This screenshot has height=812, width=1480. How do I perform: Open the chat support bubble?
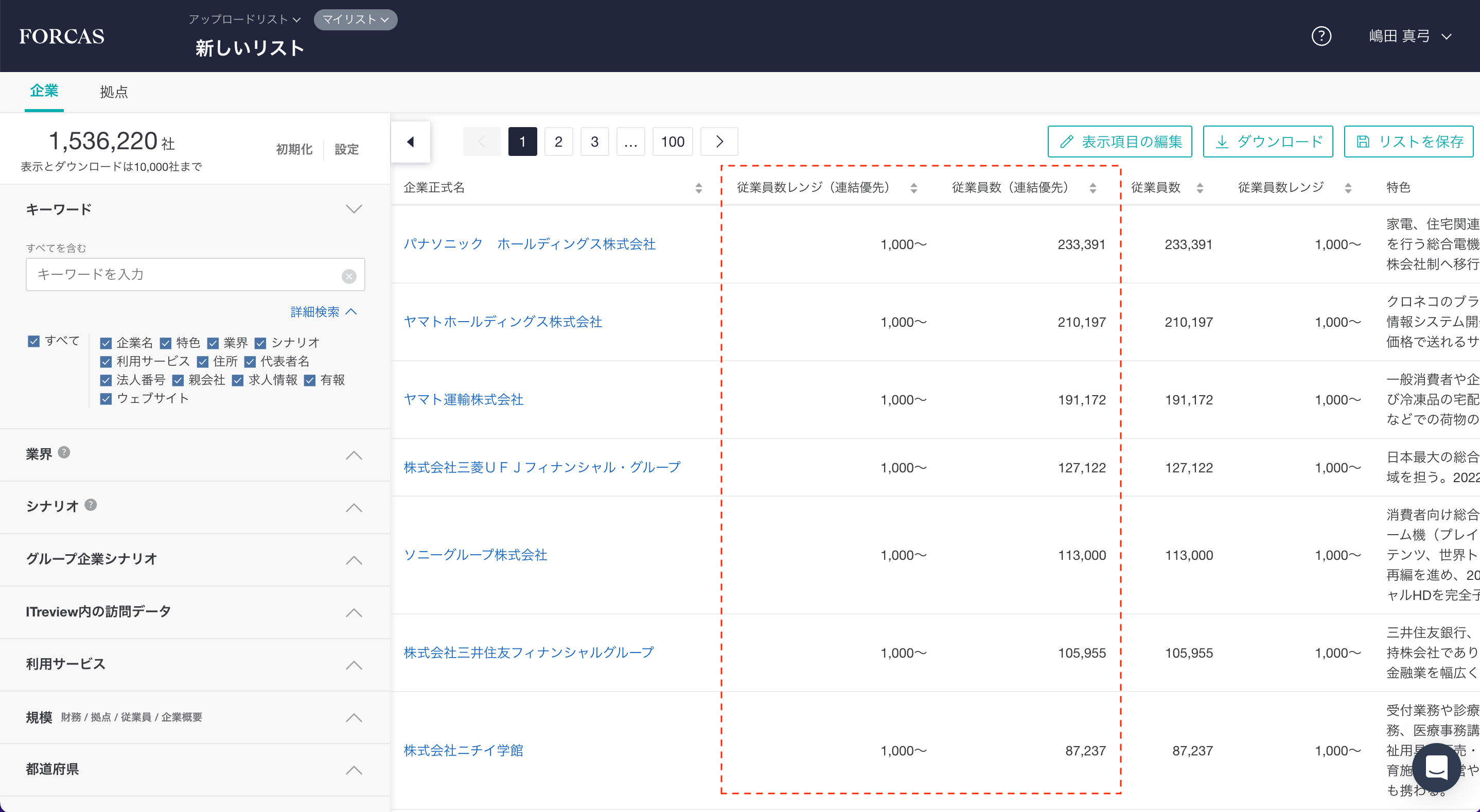click(x=1436, y=767)
